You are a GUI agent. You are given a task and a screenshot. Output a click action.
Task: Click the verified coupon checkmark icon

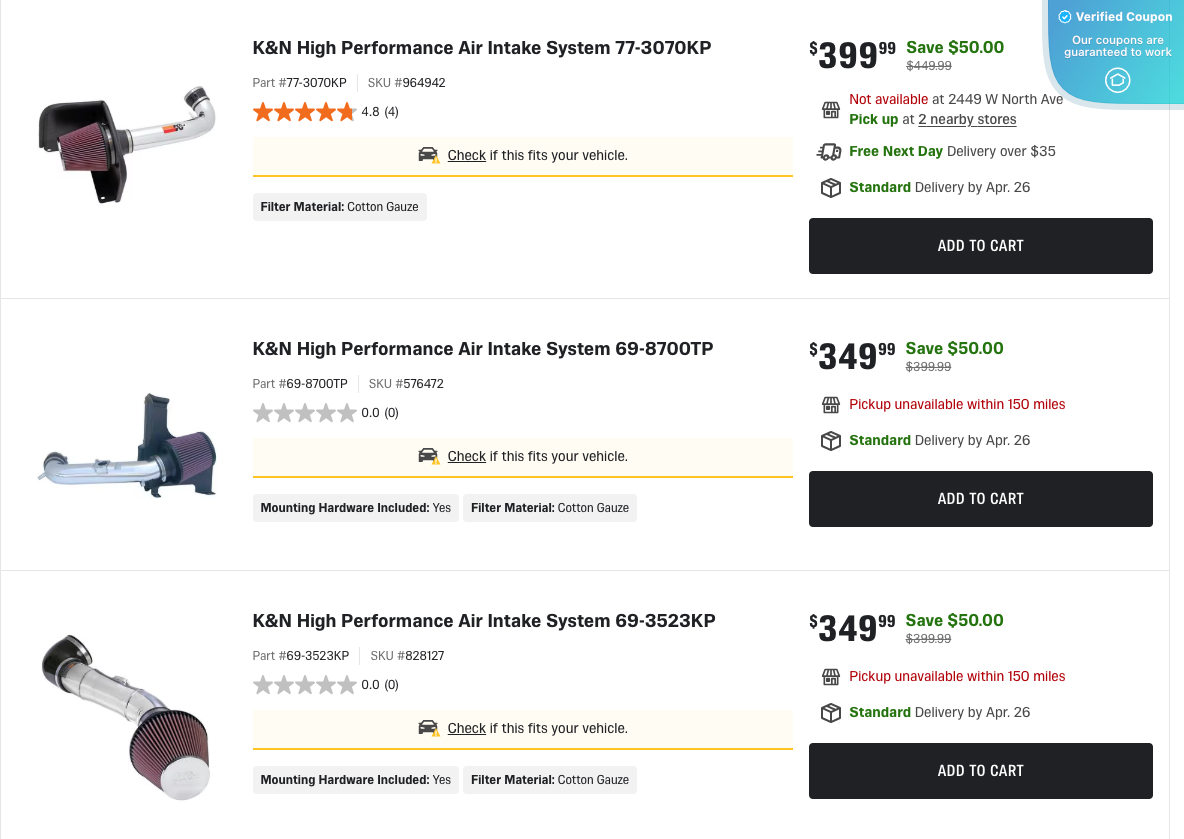click(x=1063, y=16)
